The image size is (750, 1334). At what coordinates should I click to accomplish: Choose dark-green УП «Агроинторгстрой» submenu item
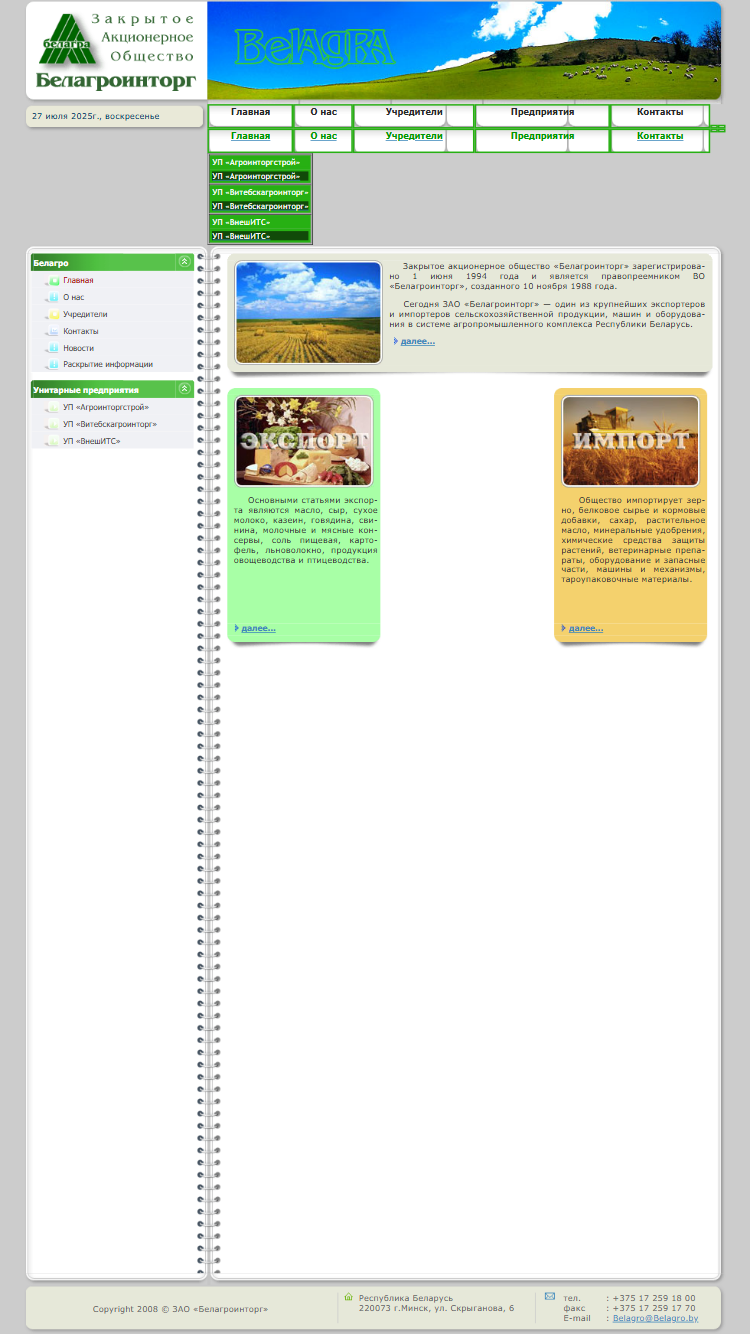(x=260, y=176)
